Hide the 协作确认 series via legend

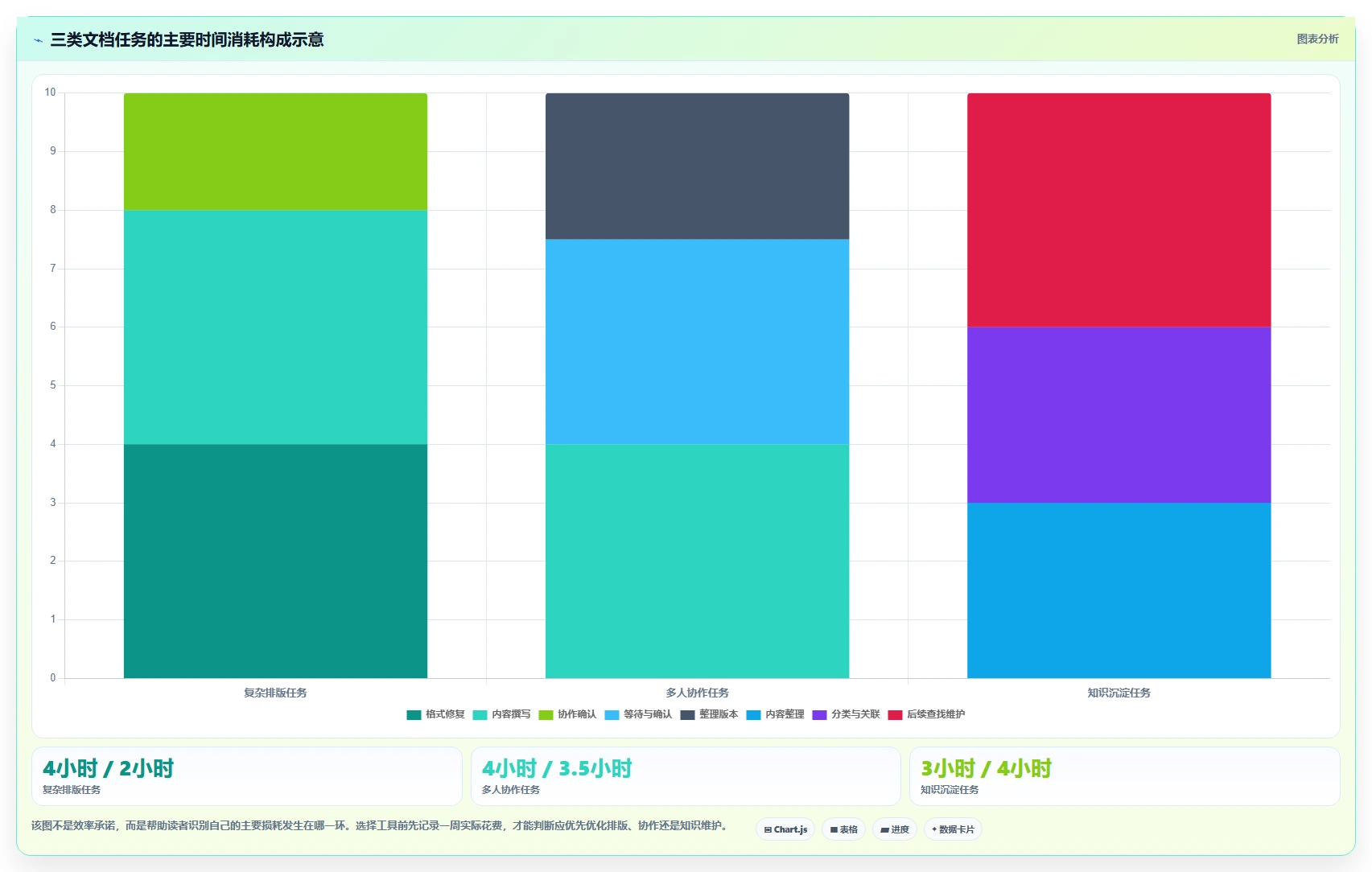pyautogui.click(x=567, y=714)
